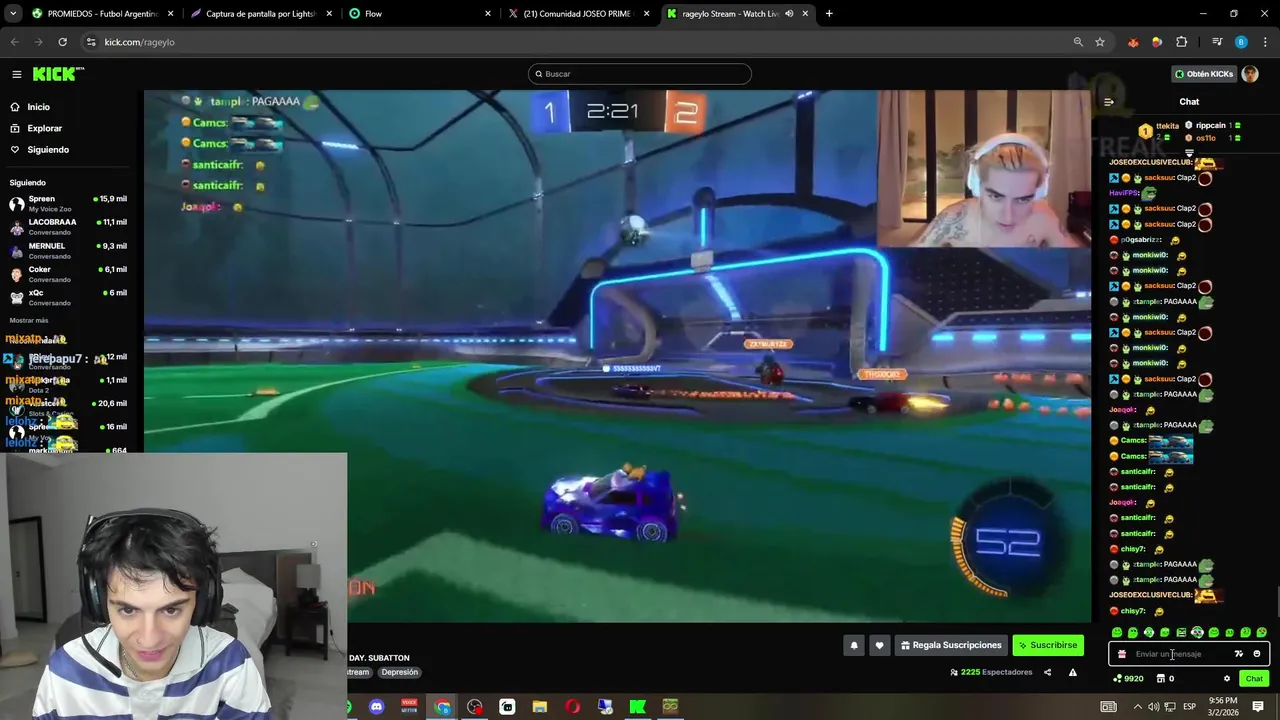Click the browser back arrow
1280x720 pixels.
click(x=14, y=42)
